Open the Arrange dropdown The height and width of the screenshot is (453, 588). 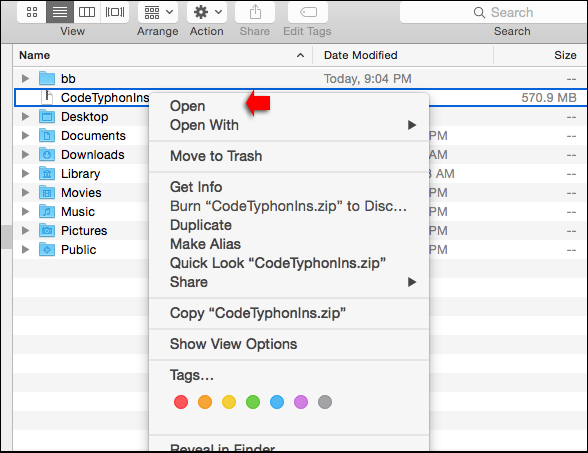coord(158,12)
